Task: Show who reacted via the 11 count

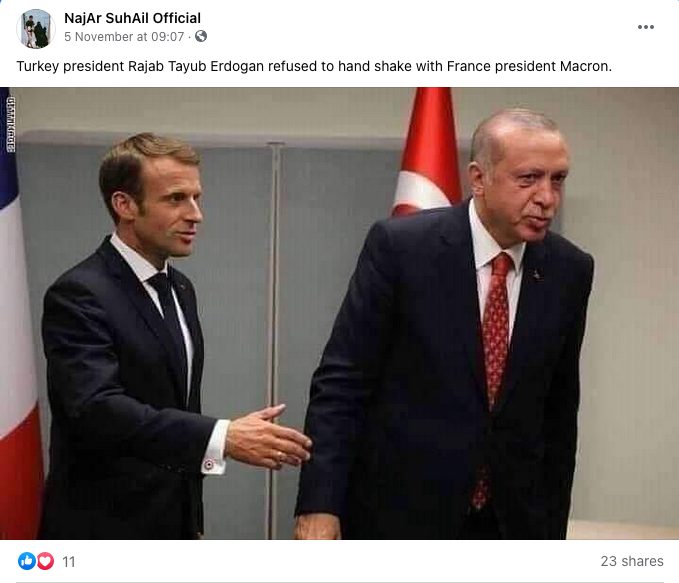Action: click(69, 562)
